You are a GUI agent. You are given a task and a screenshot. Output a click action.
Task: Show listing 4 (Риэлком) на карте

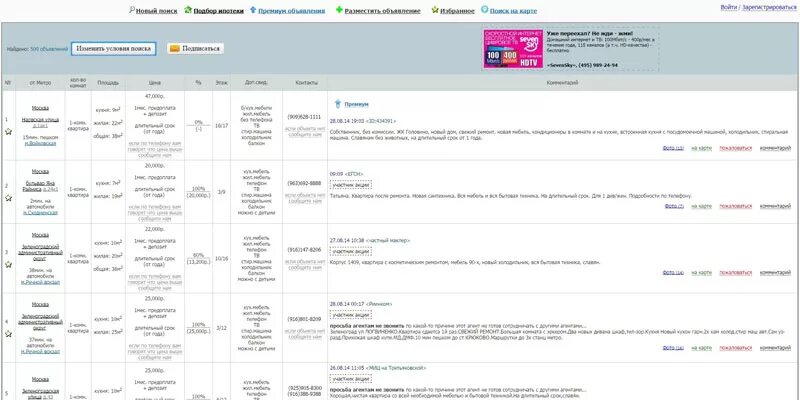click(702, 347)
